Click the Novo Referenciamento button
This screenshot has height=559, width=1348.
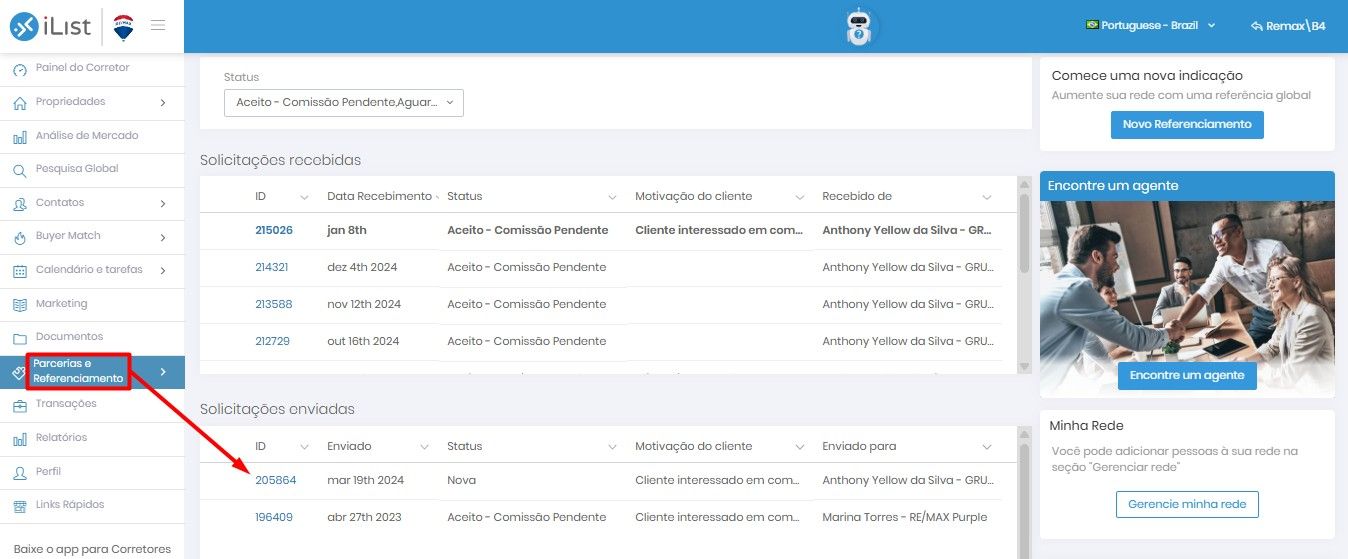1187,125
